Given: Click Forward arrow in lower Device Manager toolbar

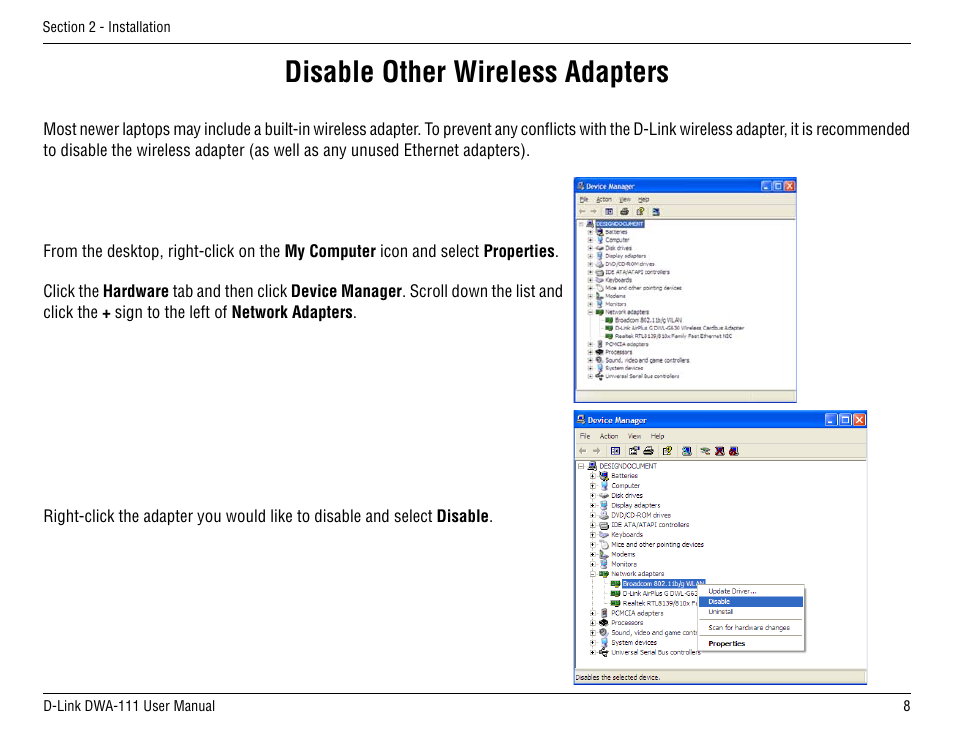Looking at the screenshot, I should [x=596, y=451].
